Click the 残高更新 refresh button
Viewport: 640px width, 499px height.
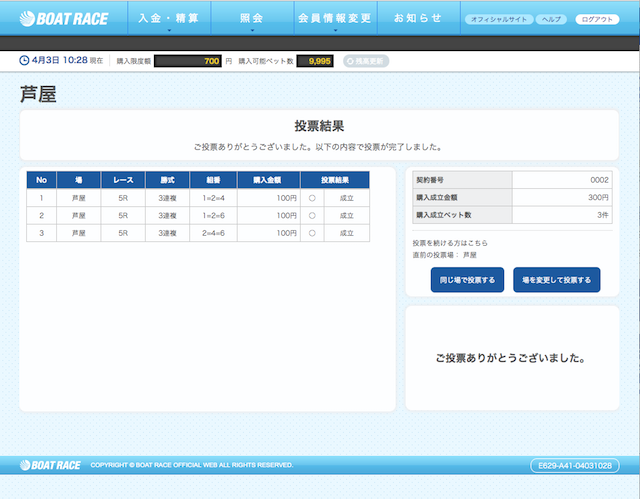point(366,61)
